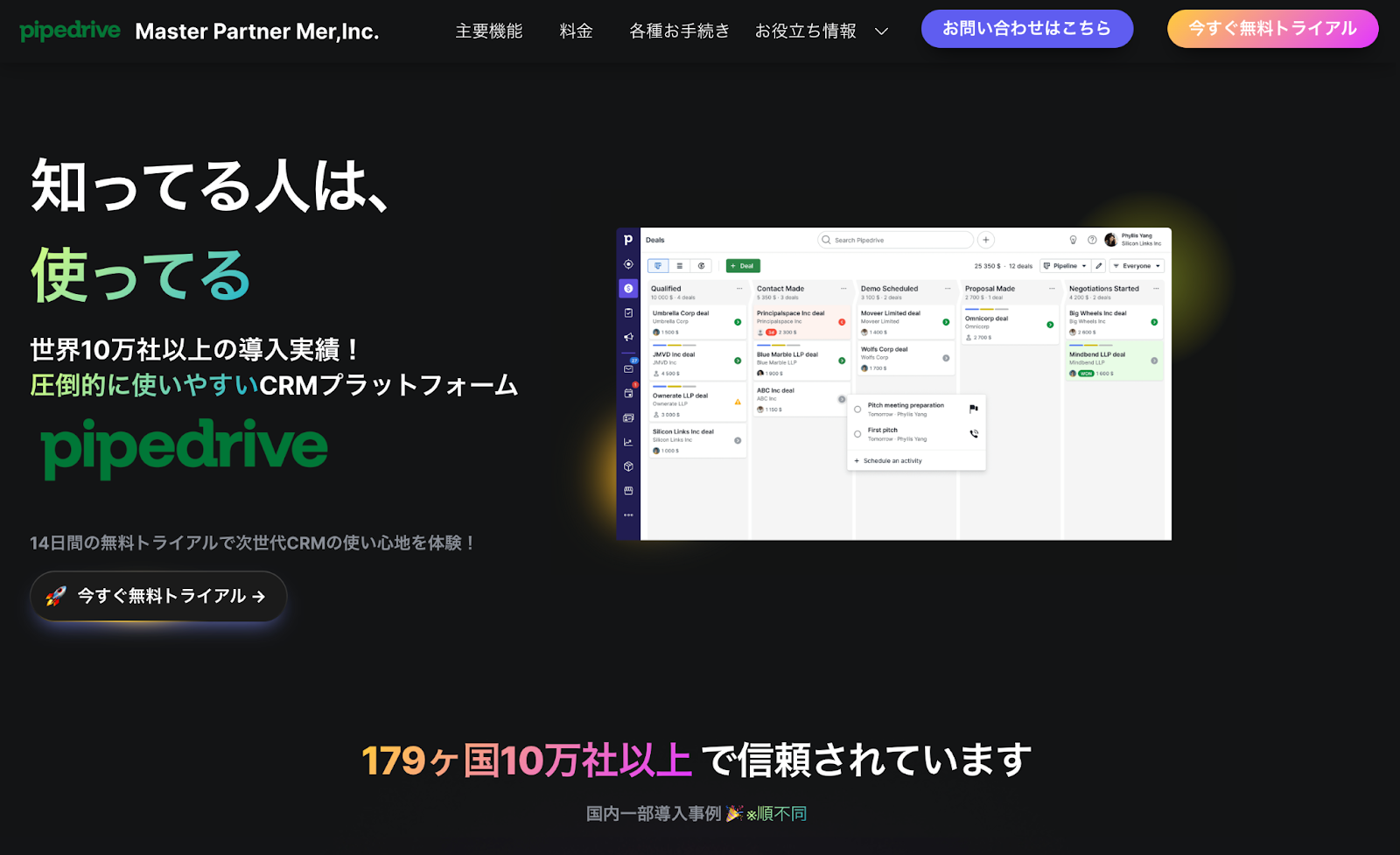Click the orange 今すぐ無料トライアル header button
Image resolution: width=1400 pixels, height=855 pixels.
point(1273,29)
